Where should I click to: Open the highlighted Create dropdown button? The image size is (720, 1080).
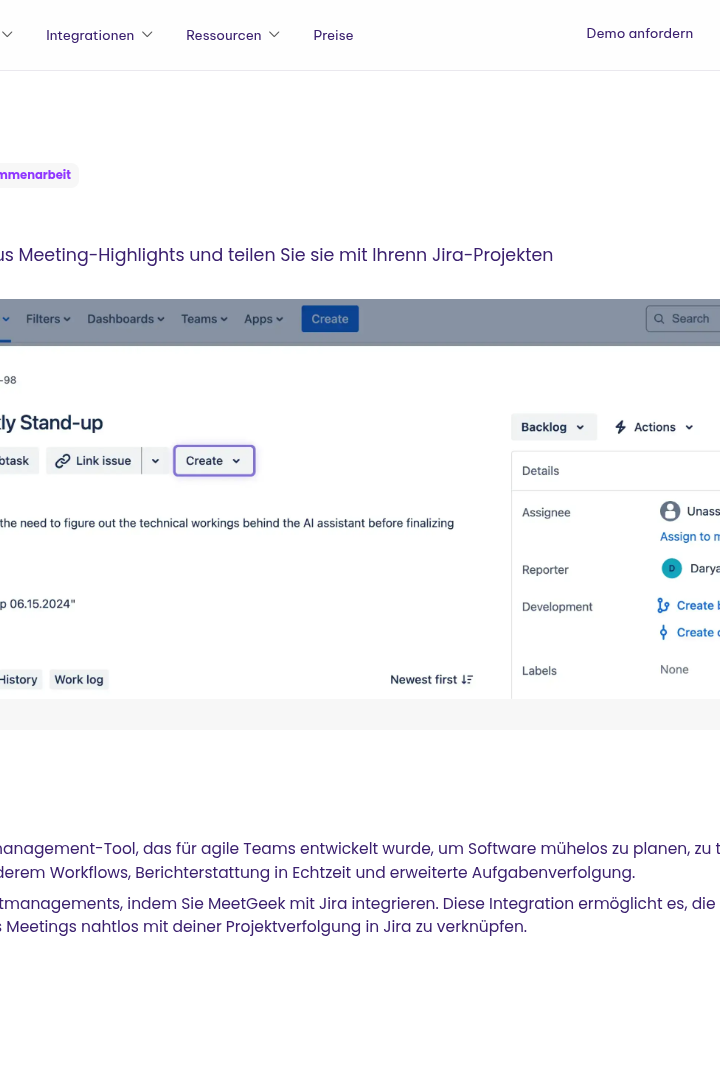[214, 461]
